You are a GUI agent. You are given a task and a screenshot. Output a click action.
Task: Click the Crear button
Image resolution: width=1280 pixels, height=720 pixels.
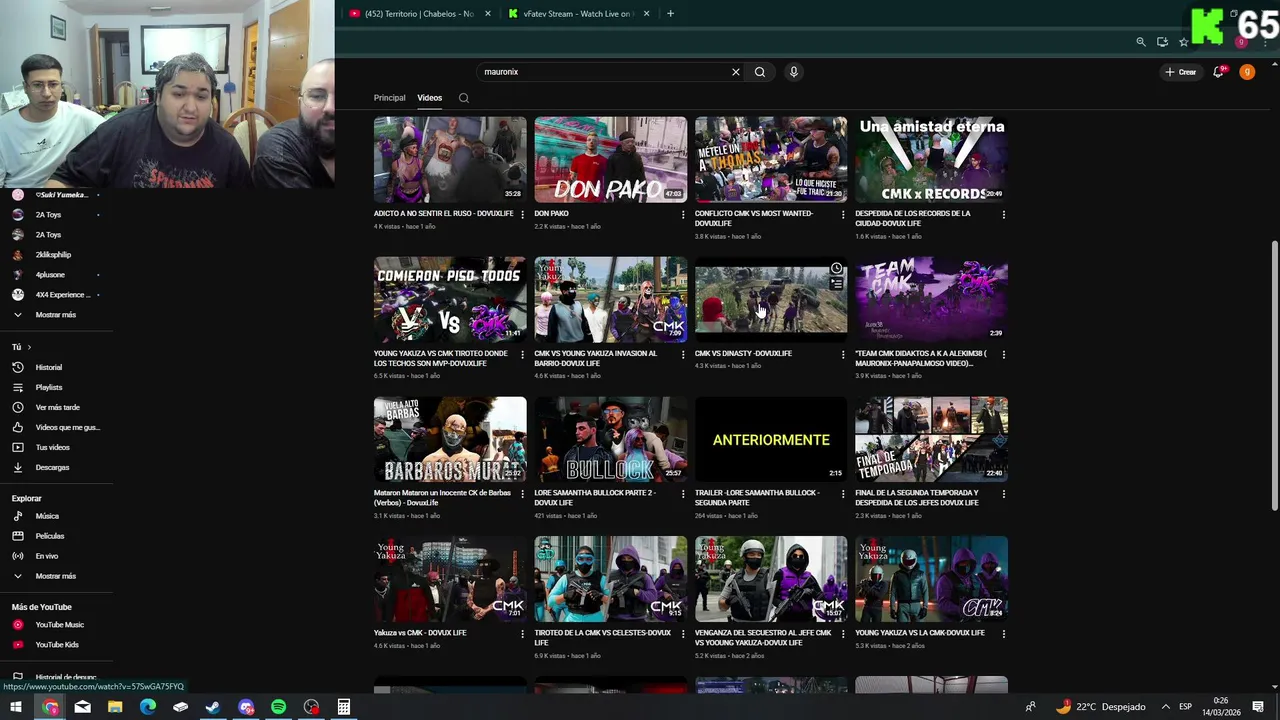coord(1180,72)
